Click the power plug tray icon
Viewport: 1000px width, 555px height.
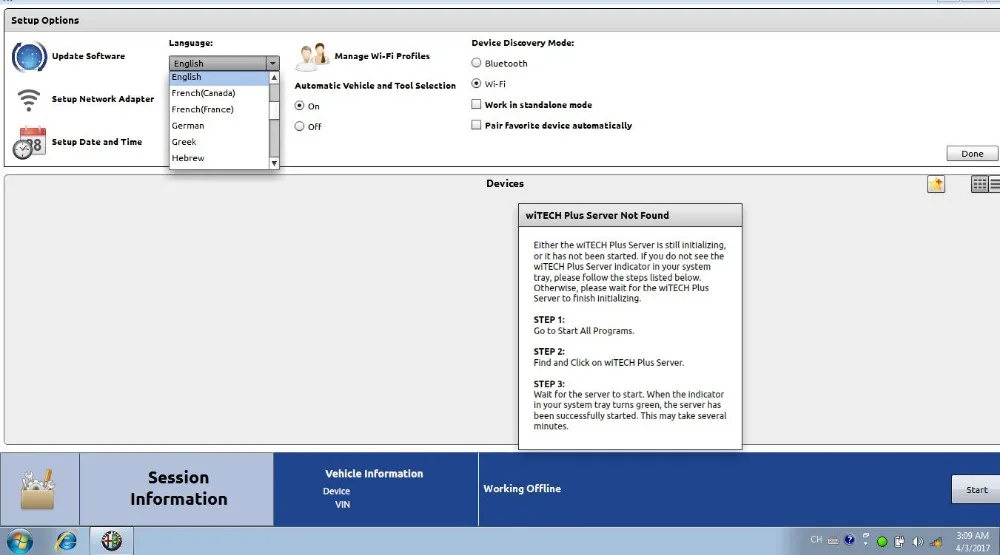point(899,542)
